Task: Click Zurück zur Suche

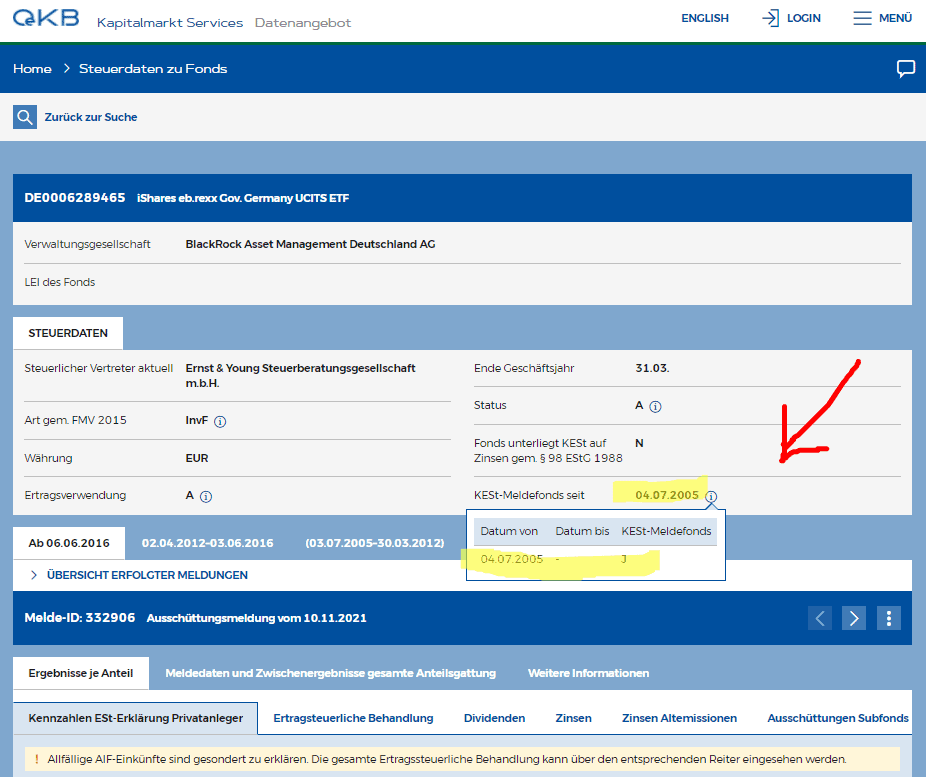Action: point(91,117)
